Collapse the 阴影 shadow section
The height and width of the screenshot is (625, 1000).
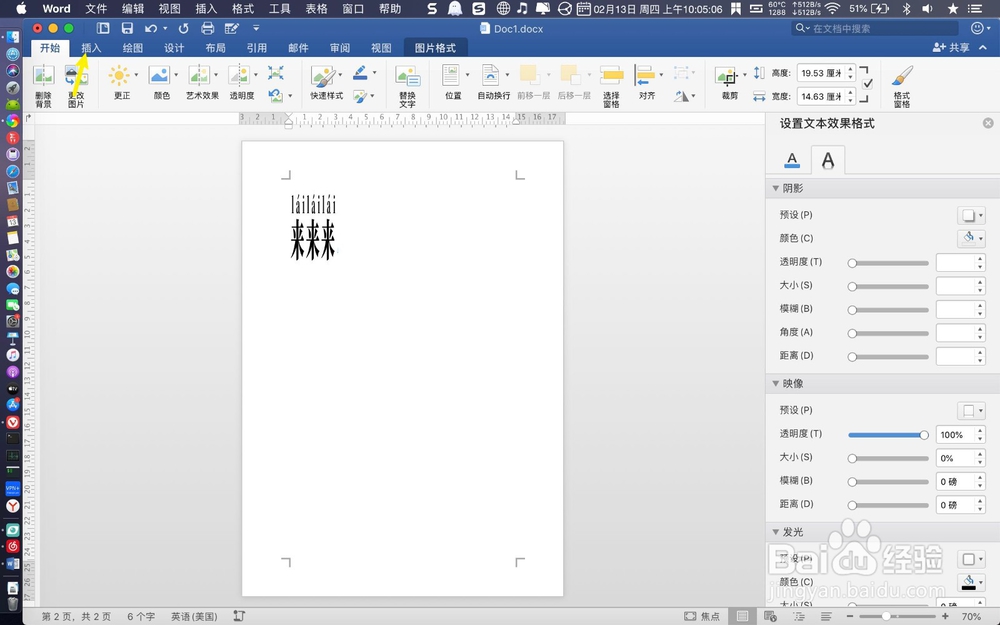(776, 188)
